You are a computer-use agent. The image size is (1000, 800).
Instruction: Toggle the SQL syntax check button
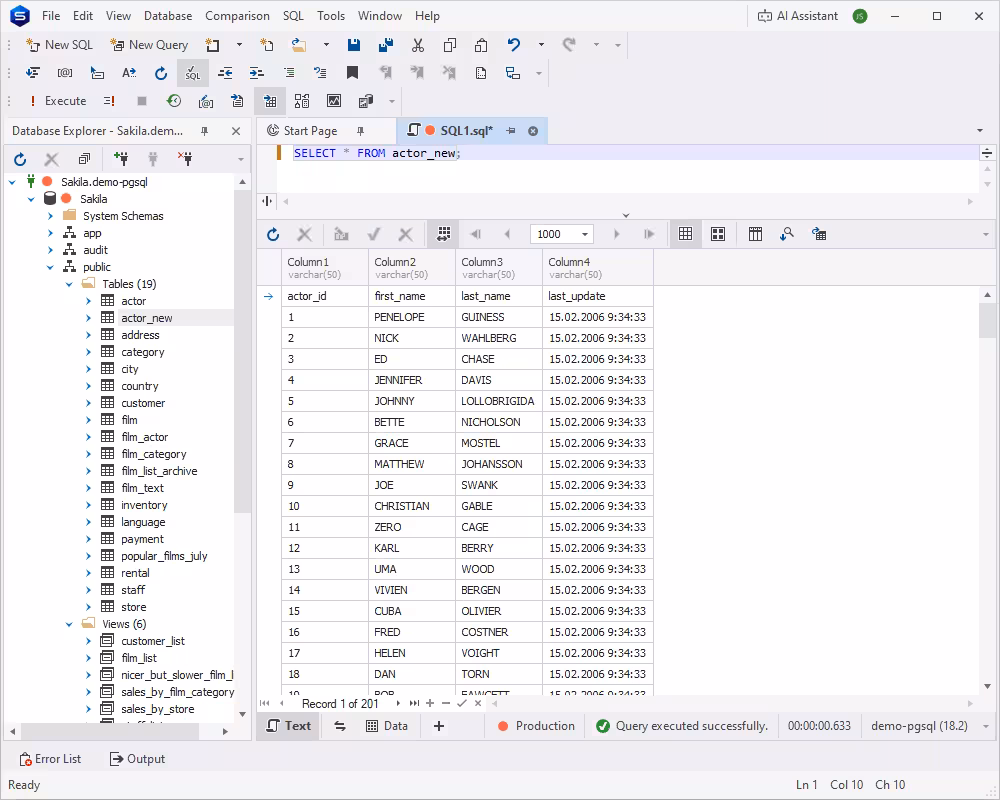[x=193, y=73]
